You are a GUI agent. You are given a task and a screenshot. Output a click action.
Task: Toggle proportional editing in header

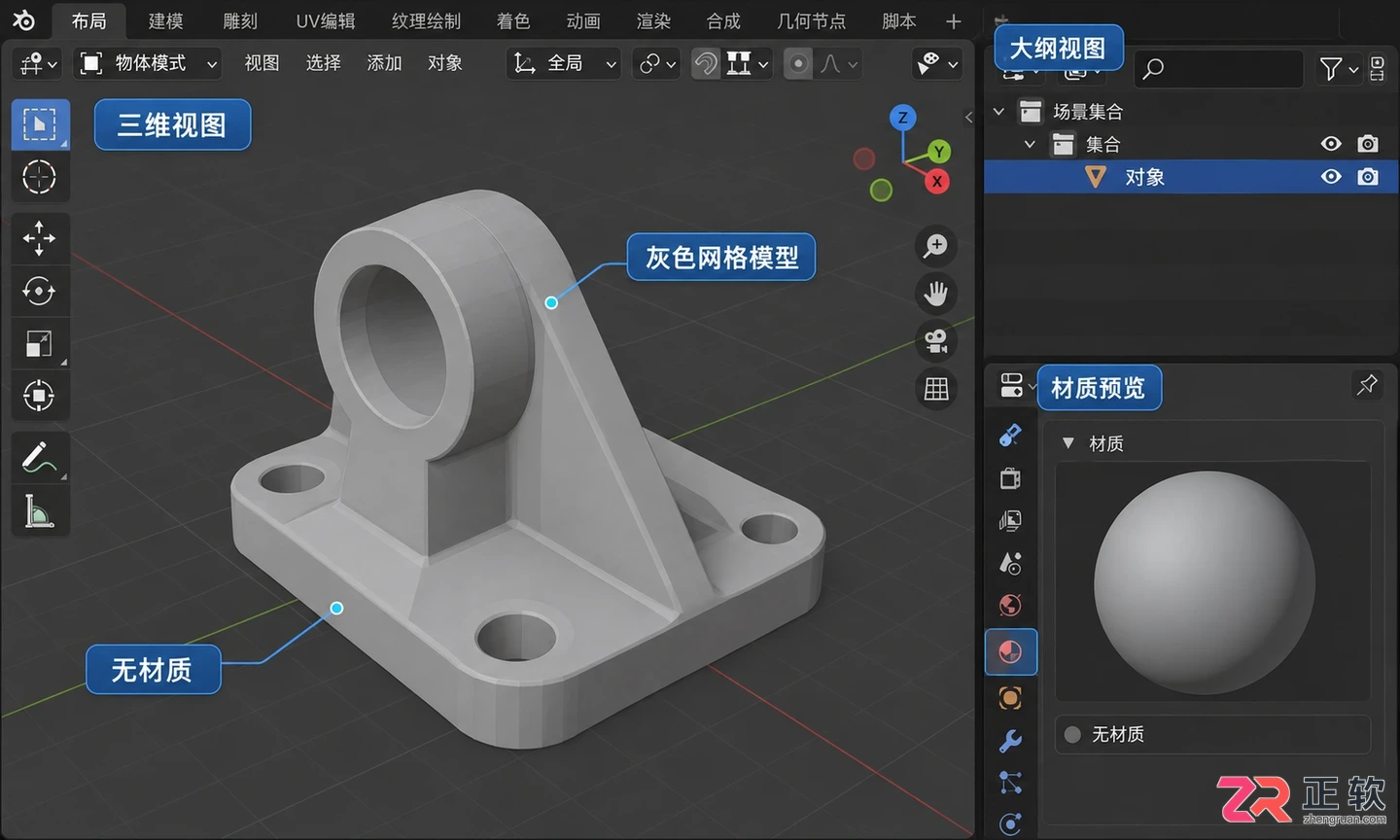[798, 64]
